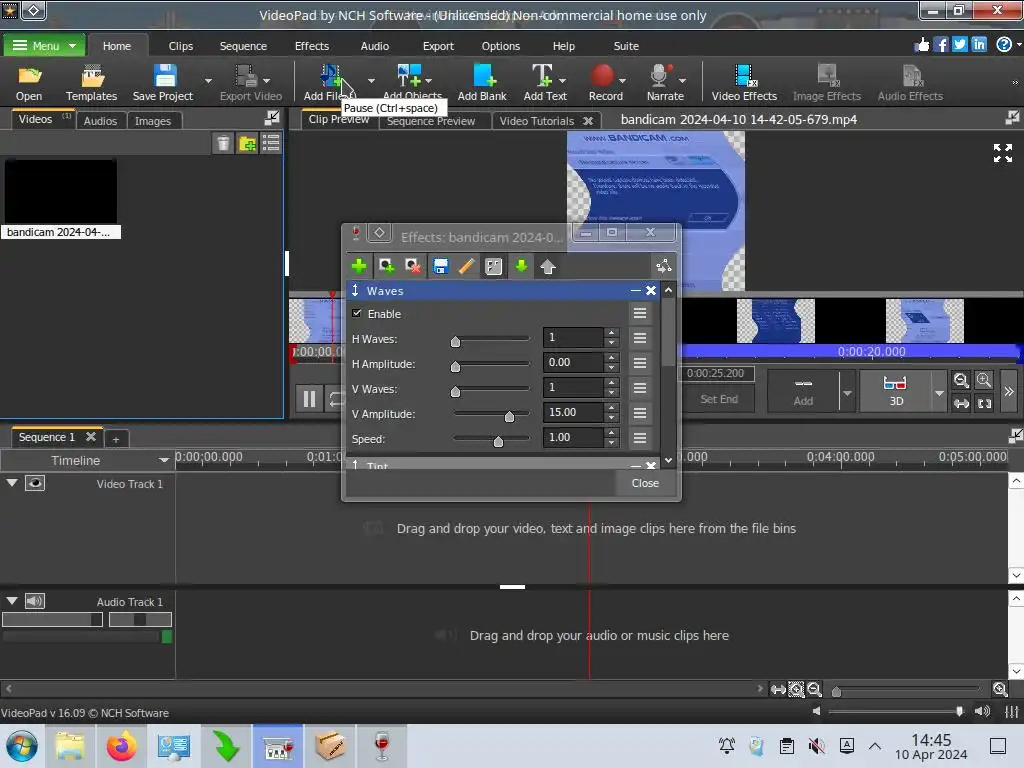This screenshot has width=1024, height=768.
Task: Mute Audio Track 1 speaker toggle
Action: click(x=35, y=601)
